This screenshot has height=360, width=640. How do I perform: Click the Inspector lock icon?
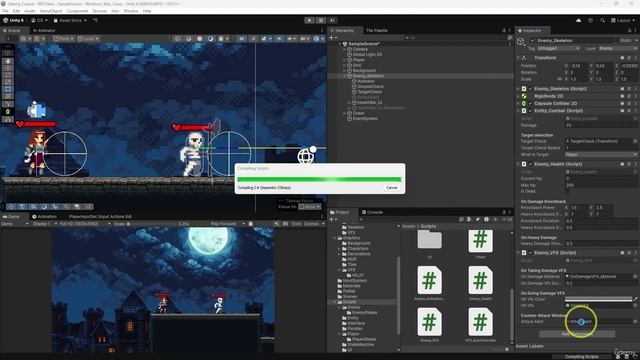[629, 31]
